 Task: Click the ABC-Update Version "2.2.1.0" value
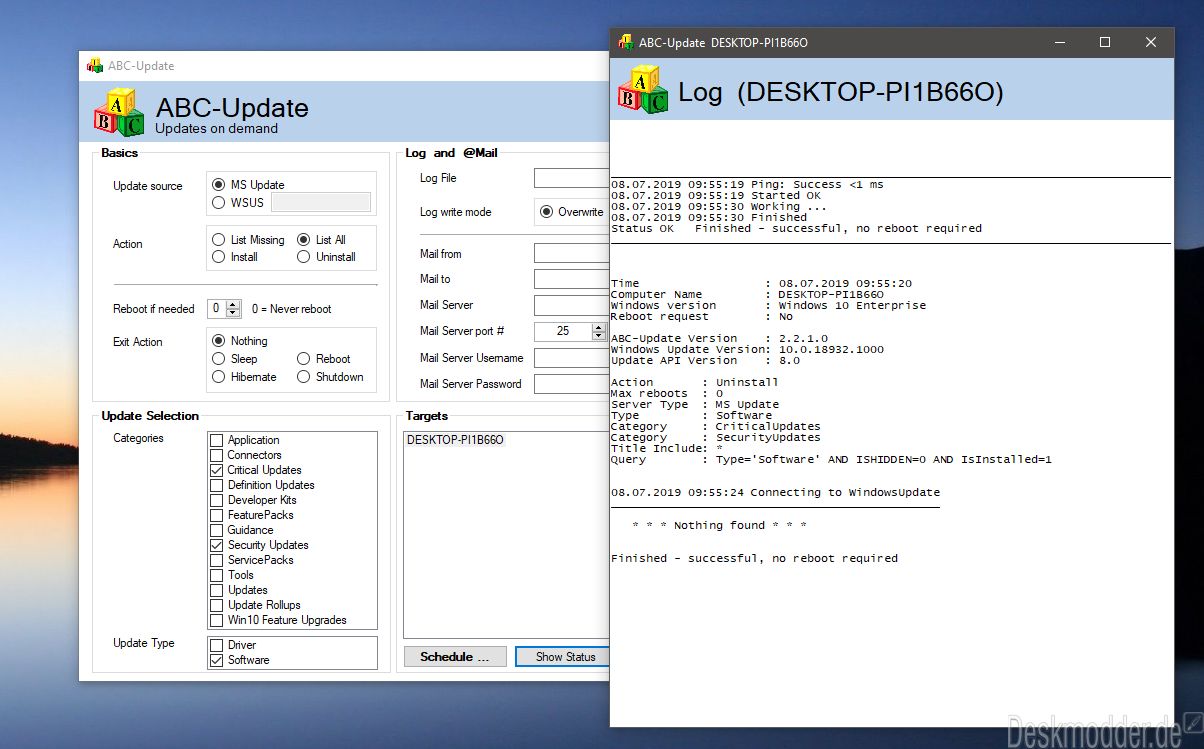point(803,338)
